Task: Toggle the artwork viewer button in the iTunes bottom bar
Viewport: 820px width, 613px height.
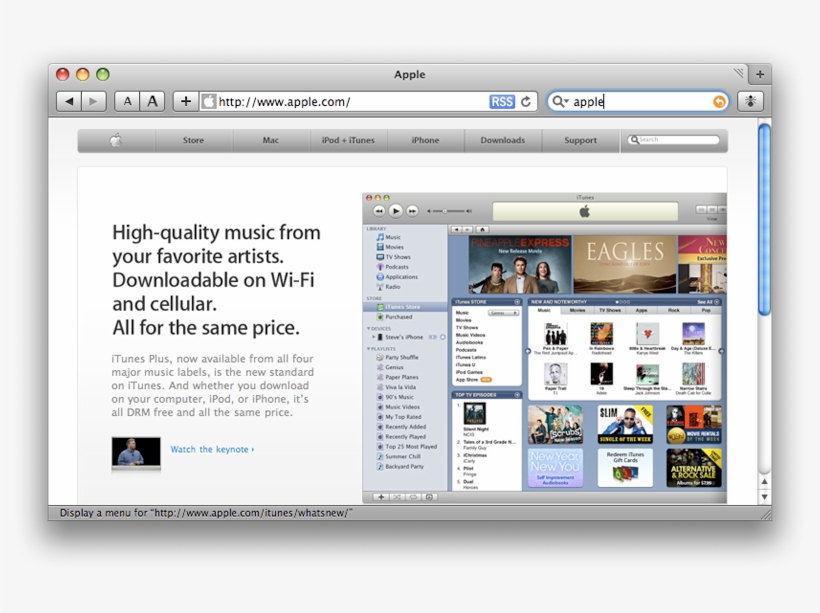Action: coord(429,497)
